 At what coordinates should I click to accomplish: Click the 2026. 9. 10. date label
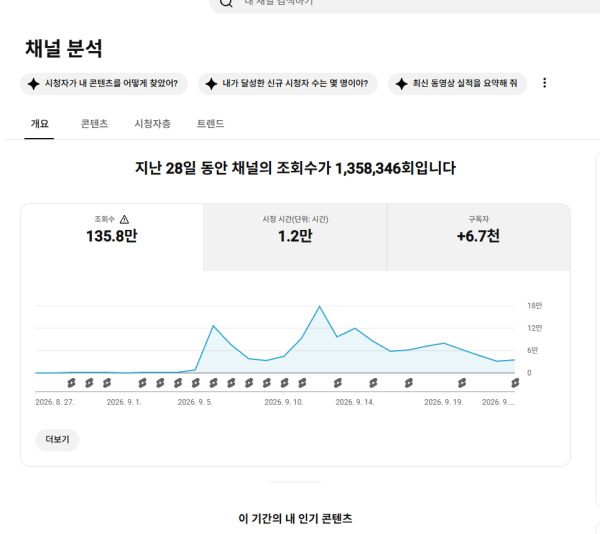click(284, 402)
